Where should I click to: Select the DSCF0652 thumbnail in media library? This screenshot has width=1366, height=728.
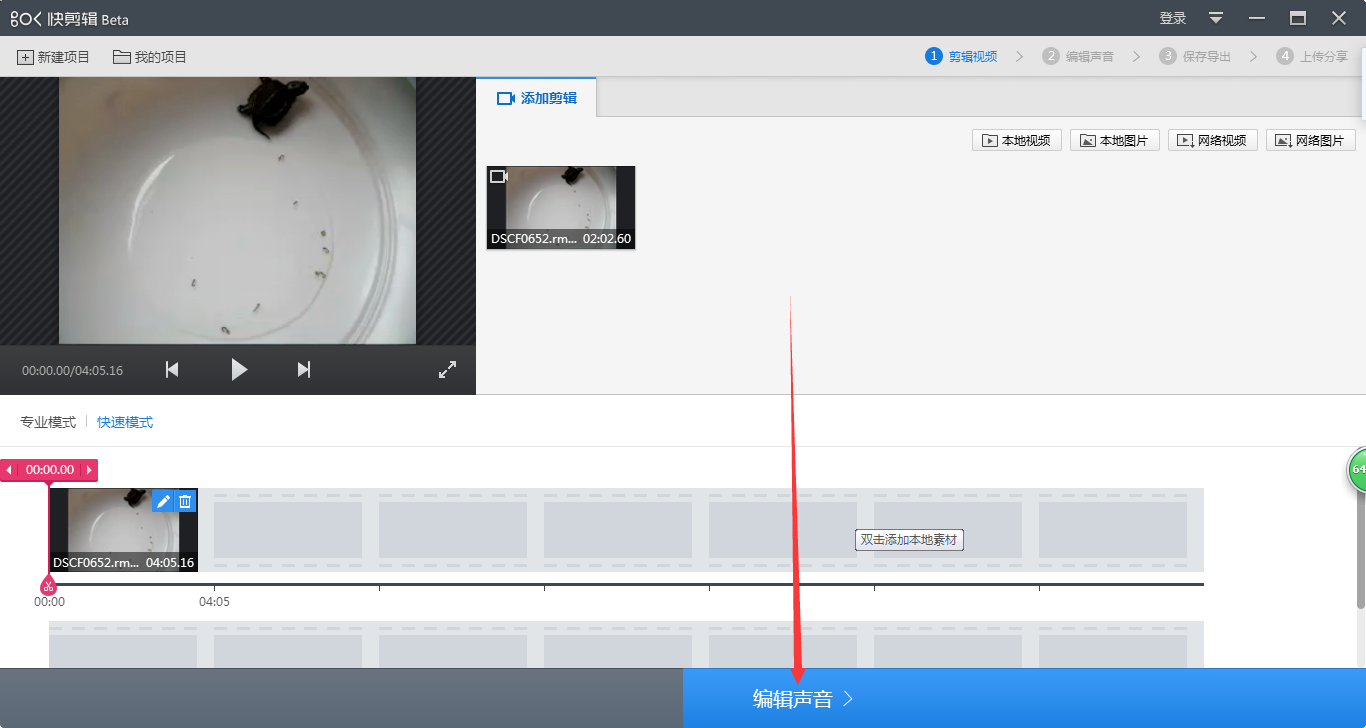(x=561, y=208)
